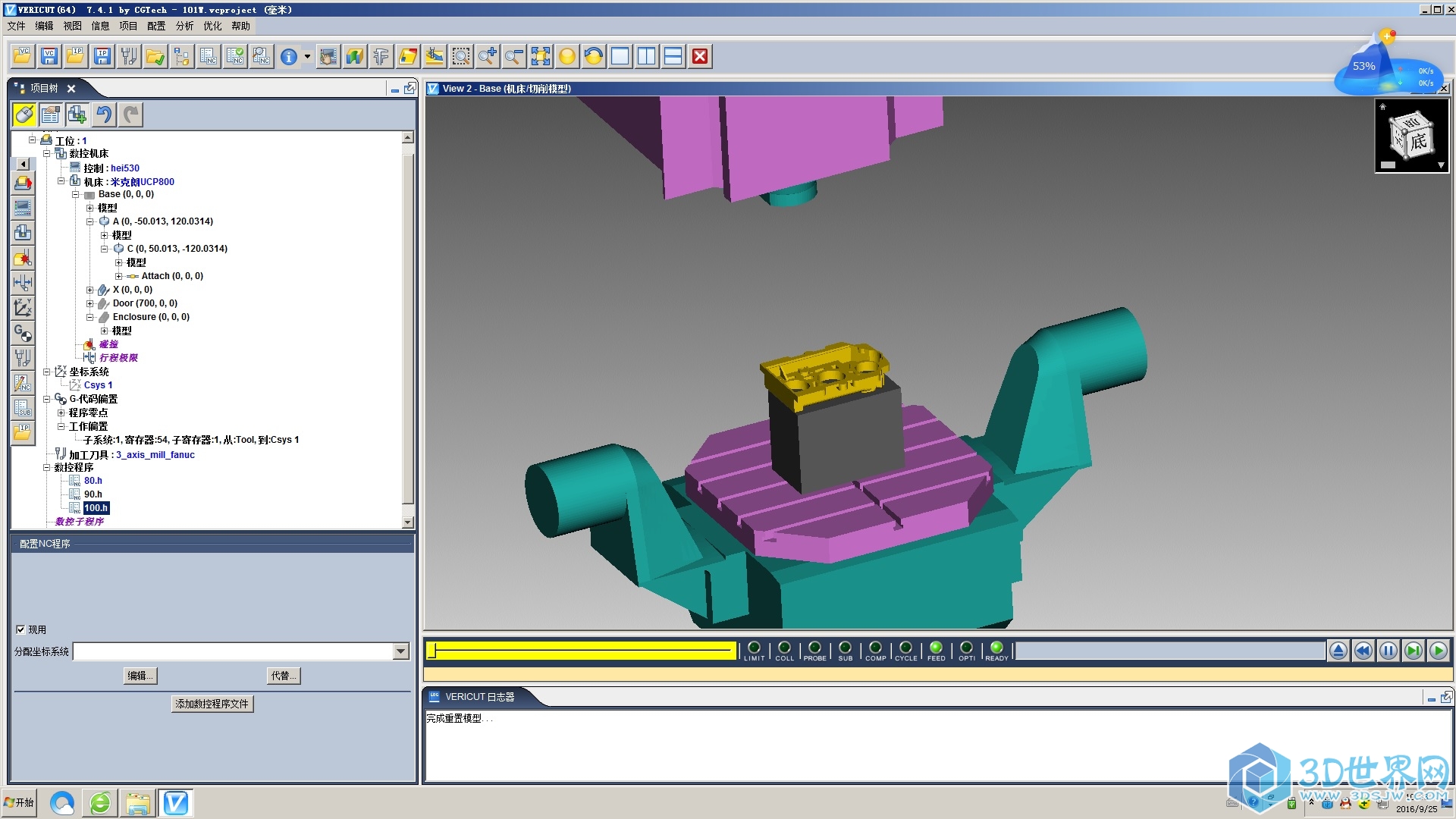Screen dimensions: 1456x819
Task: Open folder with green checkmark icon
Action: click(x=155, y=56)
